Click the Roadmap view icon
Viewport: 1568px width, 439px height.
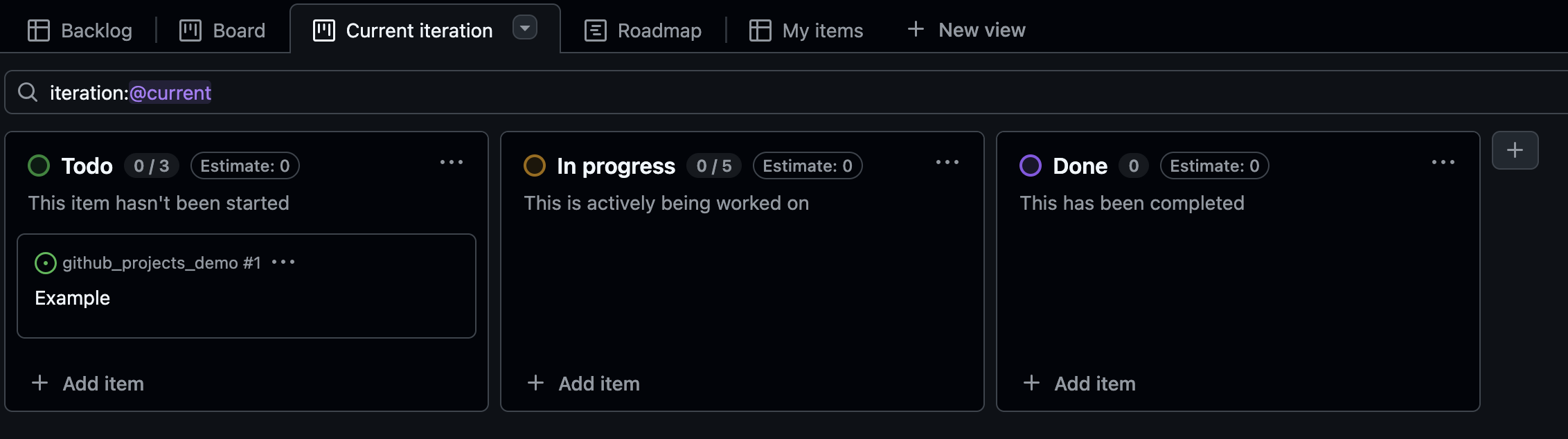[594, 30]
